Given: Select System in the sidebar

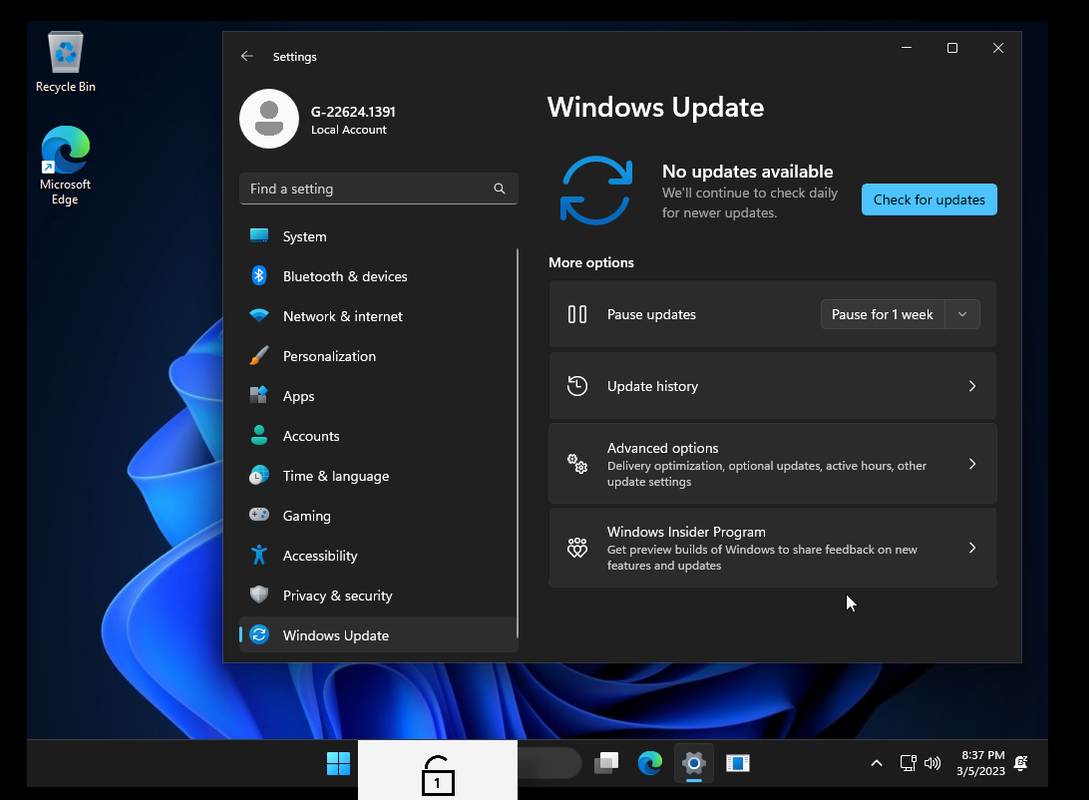Looking at the screenshot, I should (378, 236).
